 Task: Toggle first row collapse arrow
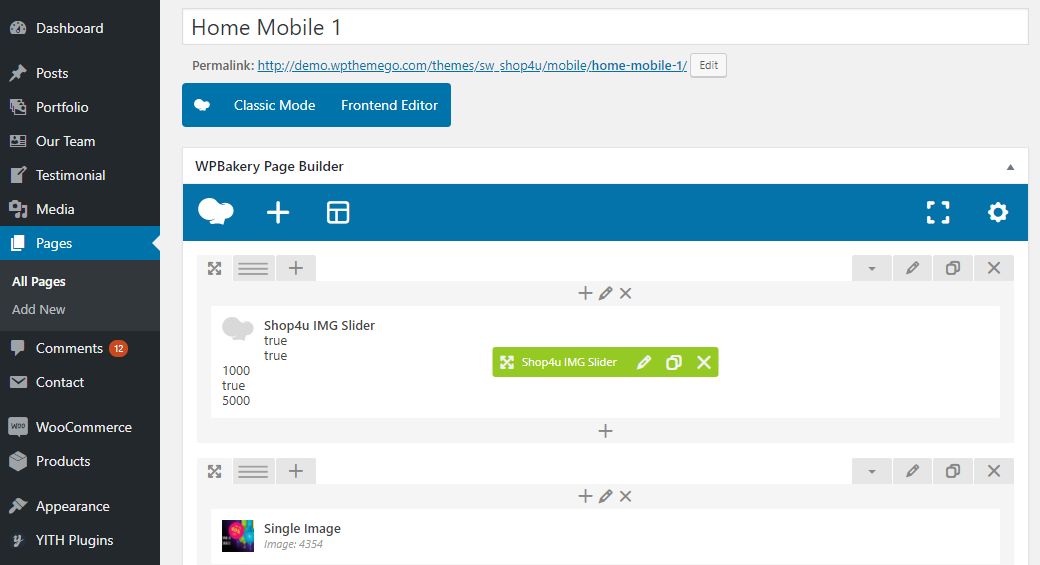pyautogui.click(x=872, y=268)
